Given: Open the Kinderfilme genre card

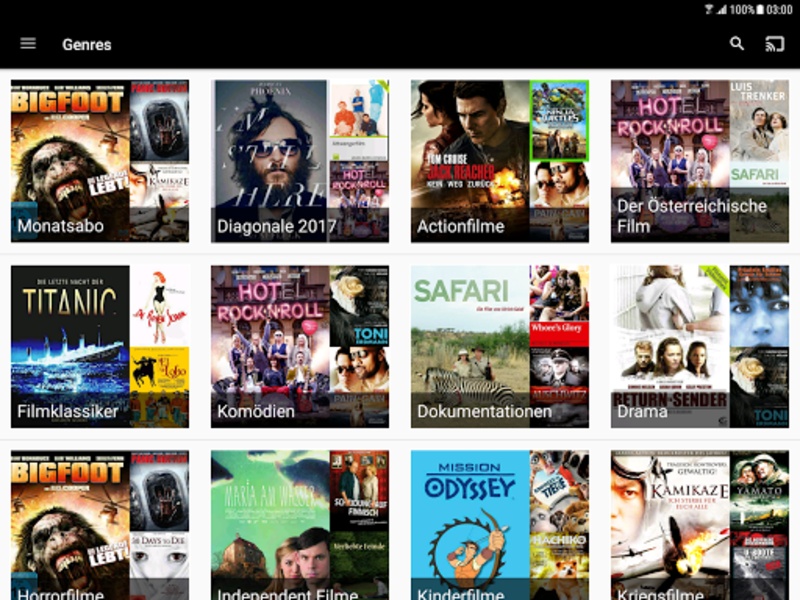Looking at the screenshot, I should pos(500,525).
